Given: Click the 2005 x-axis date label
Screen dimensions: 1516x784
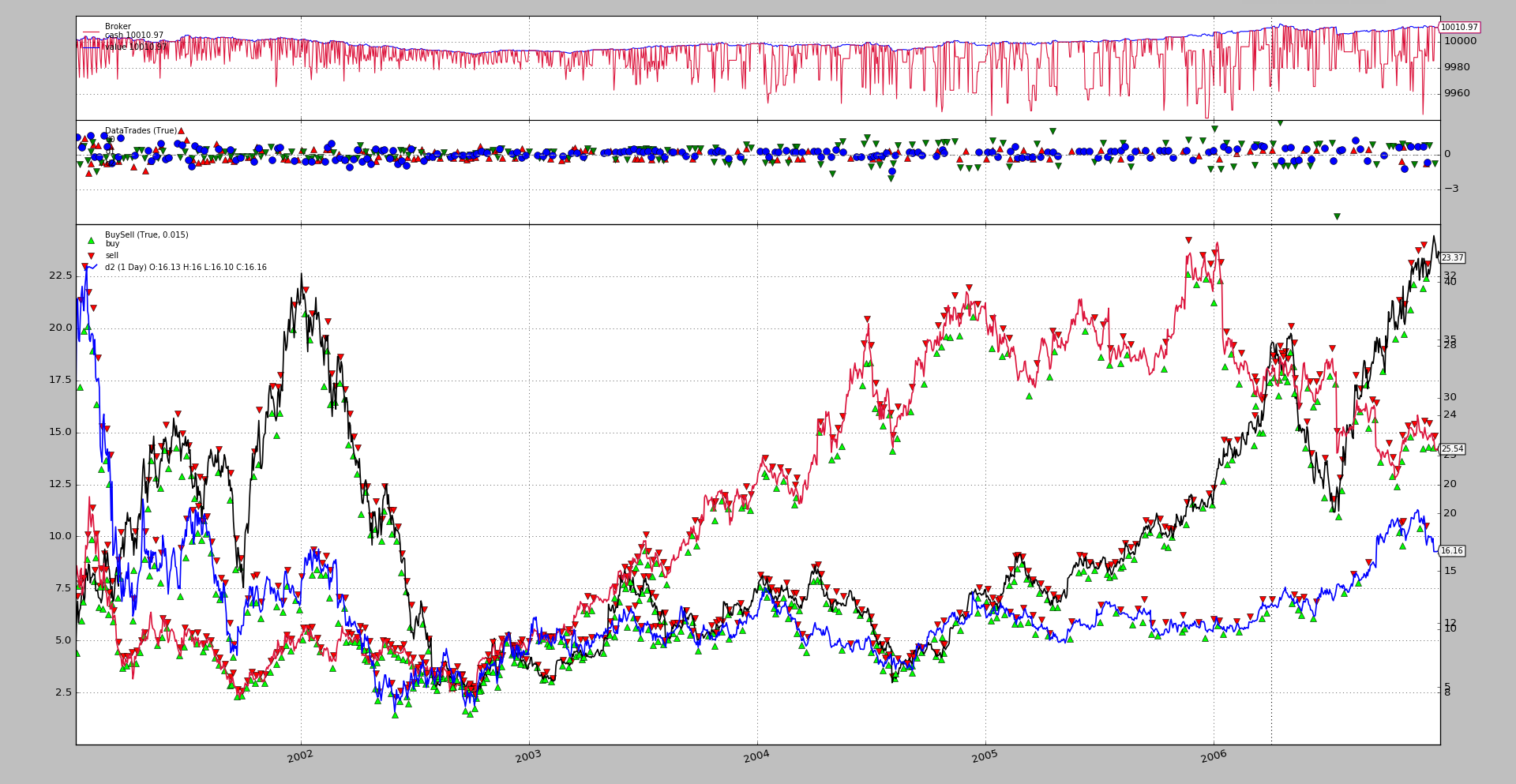Looking at the screenshot, I should 985,756.
